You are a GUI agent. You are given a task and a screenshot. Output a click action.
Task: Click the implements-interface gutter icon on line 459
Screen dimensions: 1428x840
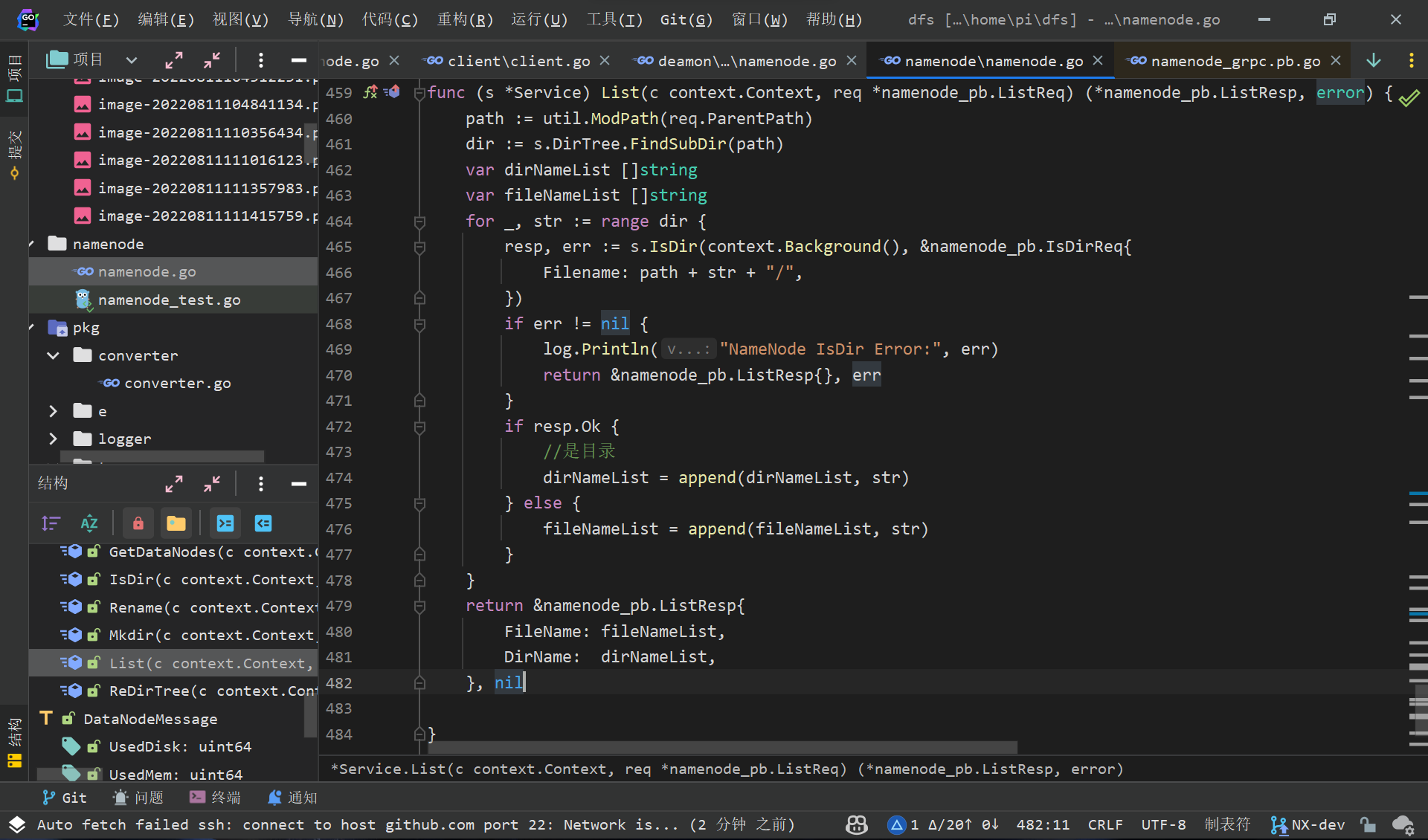tap(393, 92)
